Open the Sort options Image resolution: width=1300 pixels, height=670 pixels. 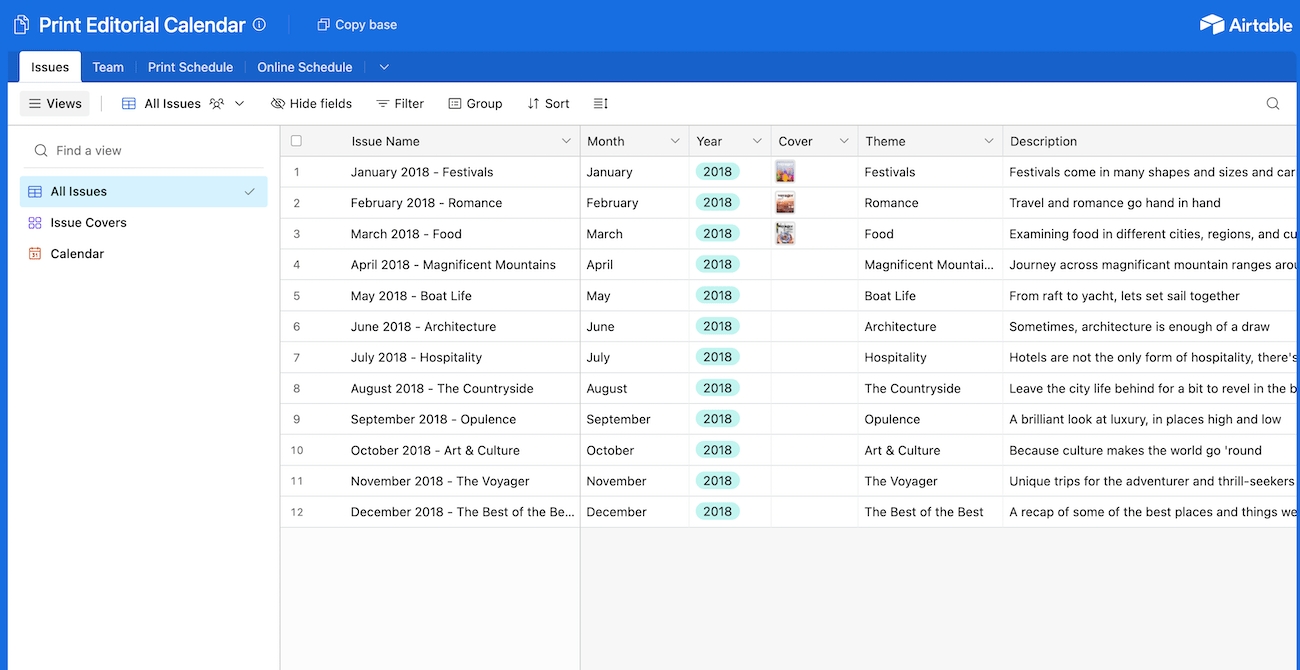(x=548, y=103)
